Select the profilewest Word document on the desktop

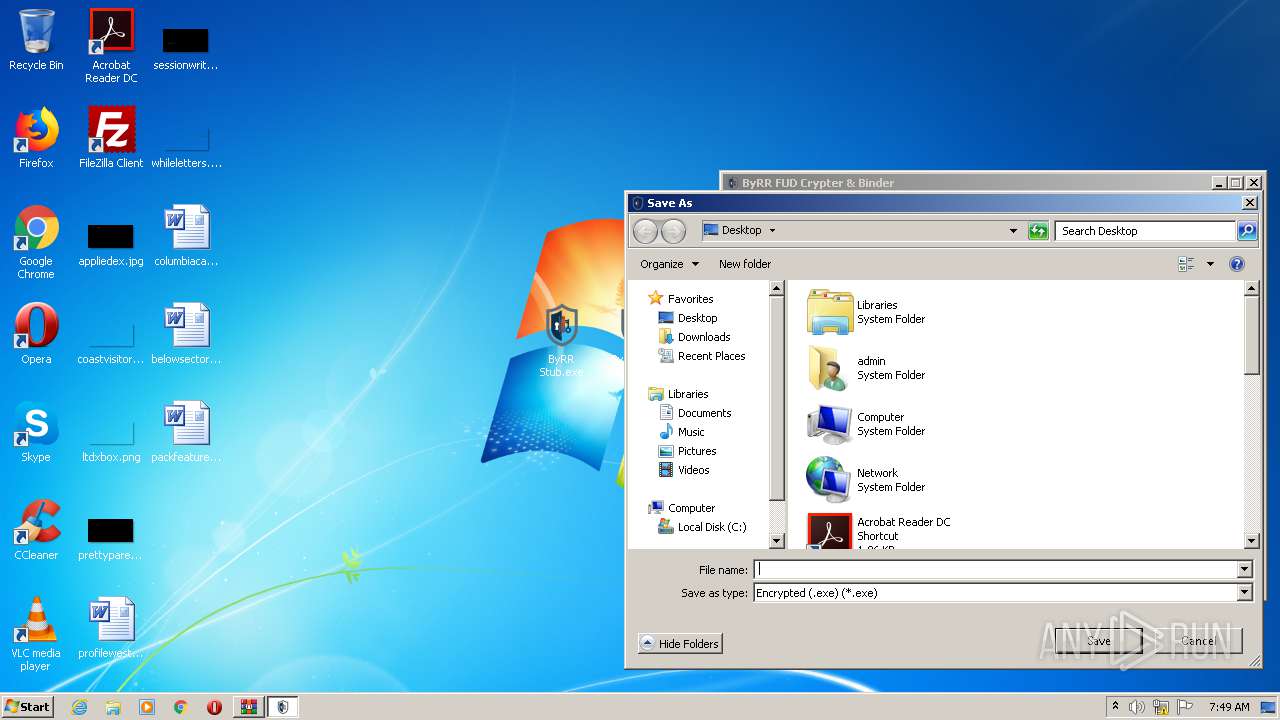coord(111,628)
